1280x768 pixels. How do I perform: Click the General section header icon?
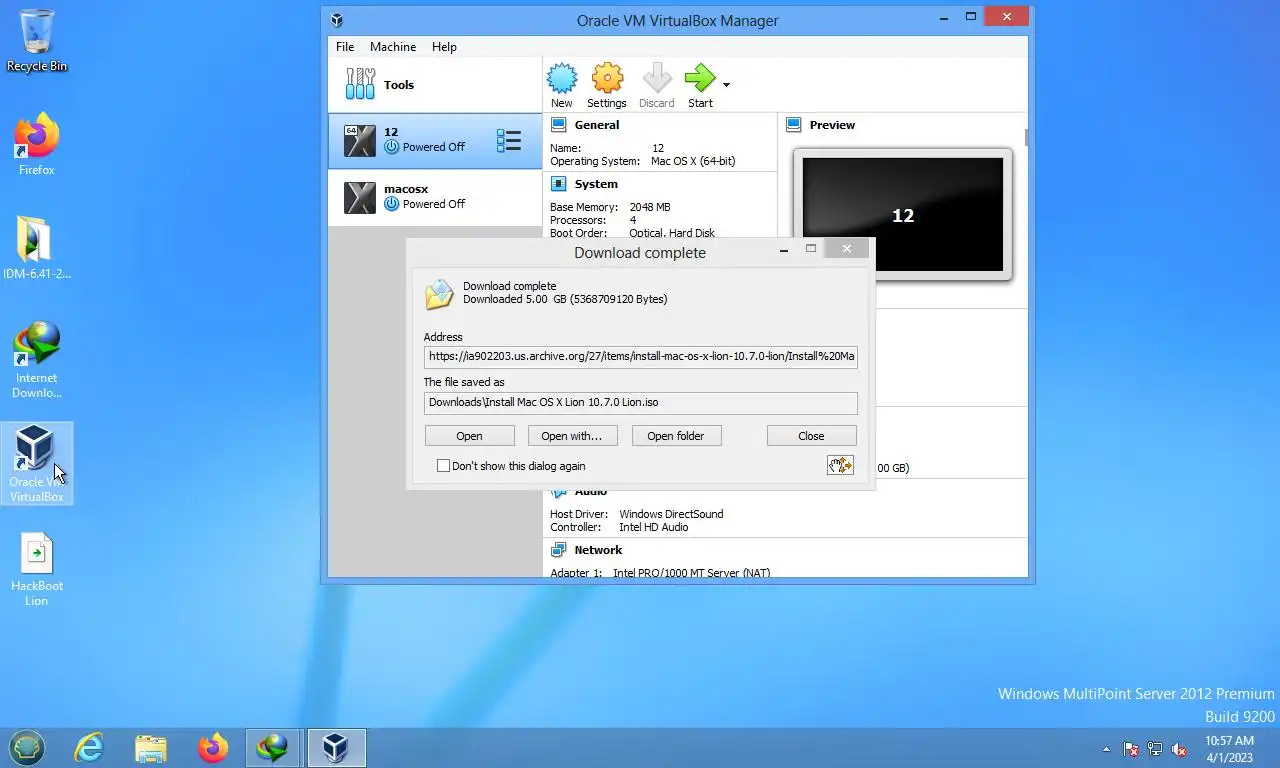point(558,125)
